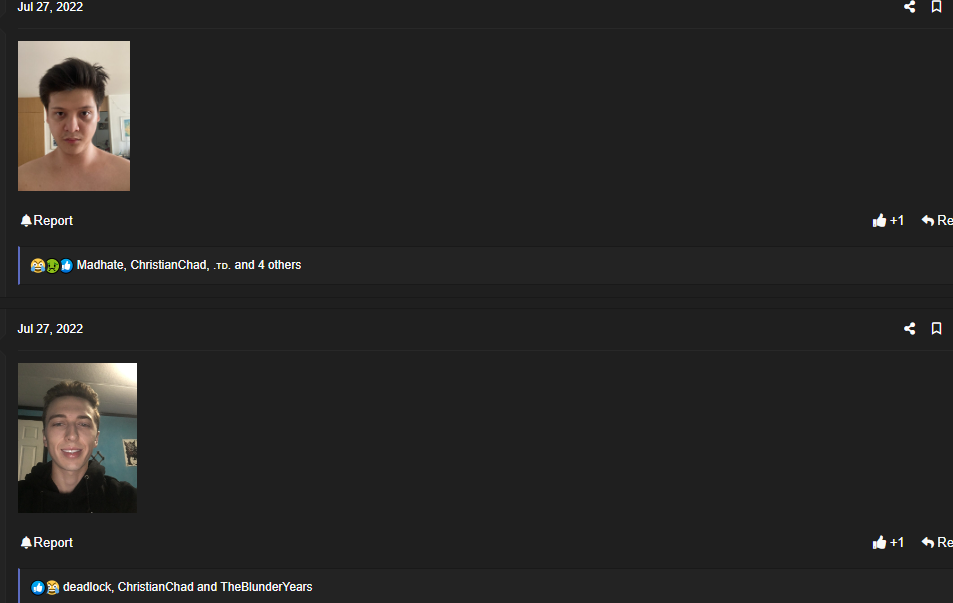Viewport: 953px width, 603px height.
Task: Open the second post's attached photo
Action: coord(77,438)
